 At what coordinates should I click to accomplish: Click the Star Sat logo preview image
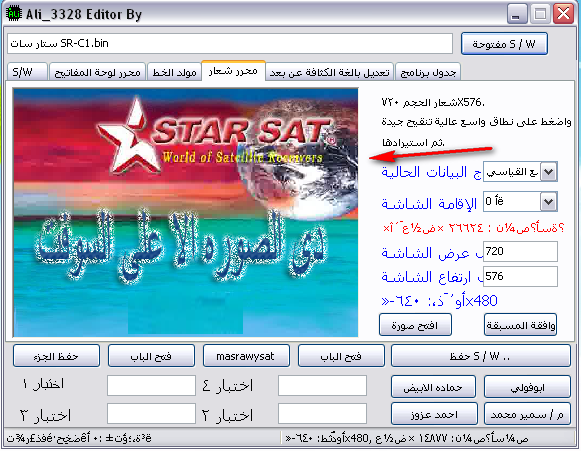tap(186, 212)
